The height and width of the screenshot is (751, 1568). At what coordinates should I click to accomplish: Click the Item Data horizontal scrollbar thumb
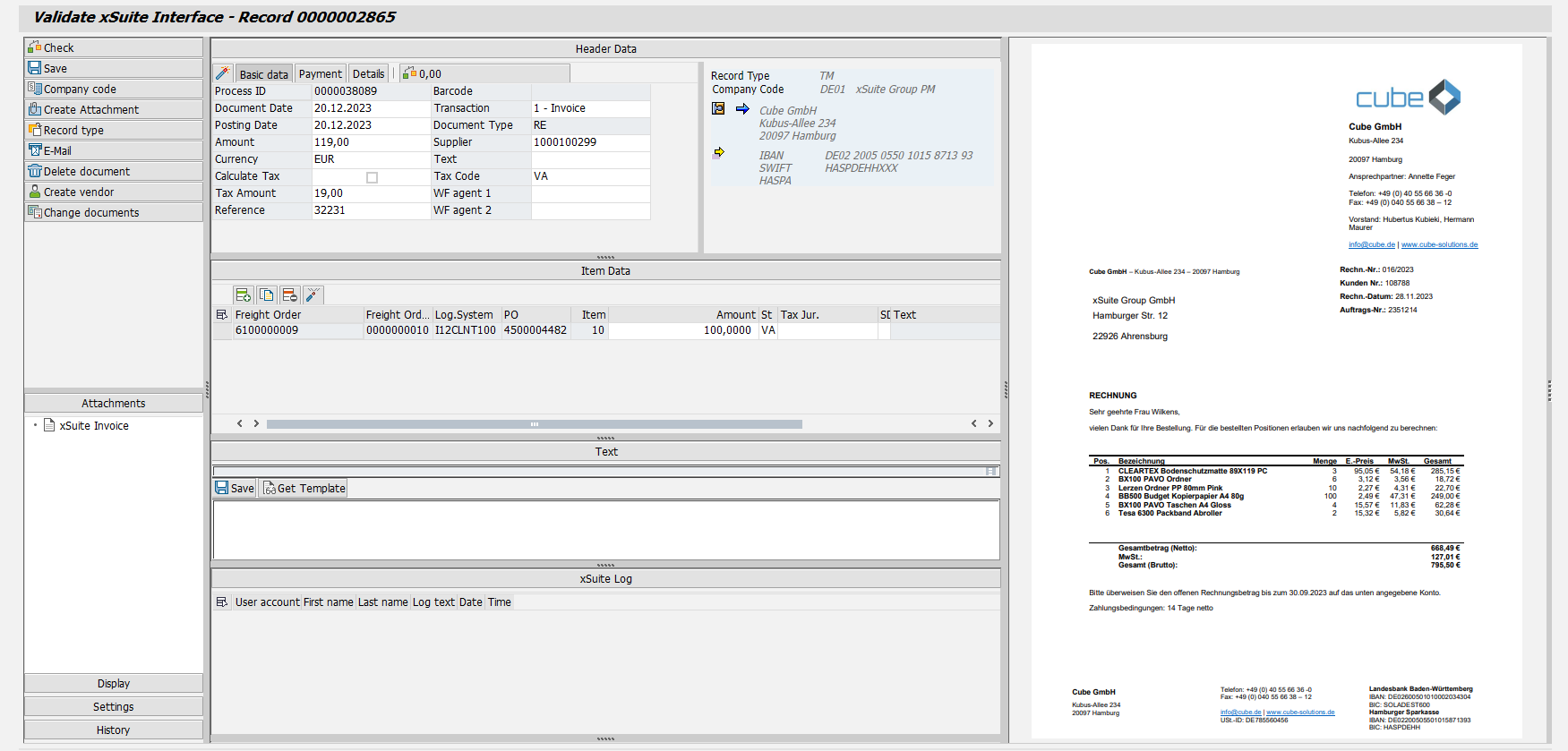(535, 424)
